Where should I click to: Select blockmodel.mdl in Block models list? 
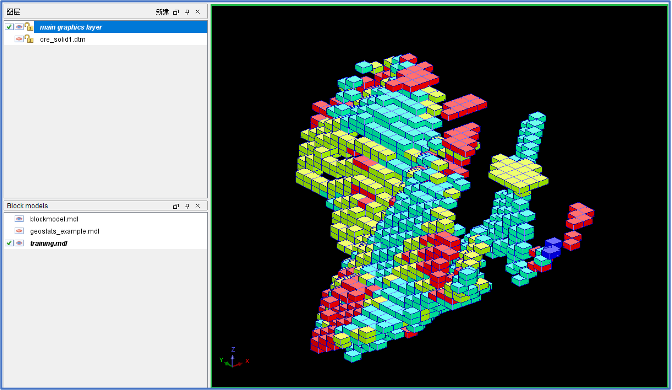[x=54, y=219]
